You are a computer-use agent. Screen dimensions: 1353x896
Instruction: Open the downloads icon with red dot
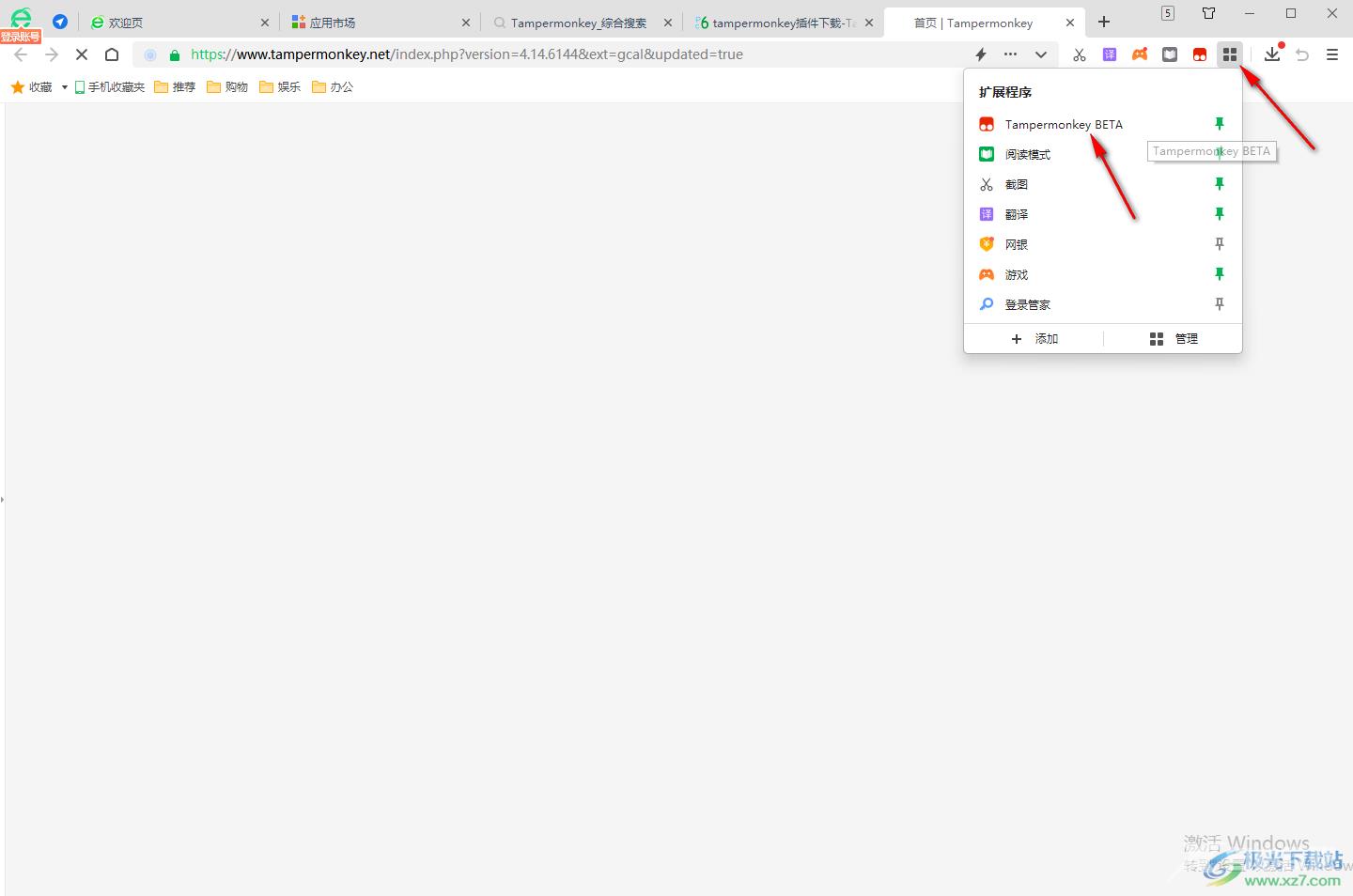click(1272, 54)
